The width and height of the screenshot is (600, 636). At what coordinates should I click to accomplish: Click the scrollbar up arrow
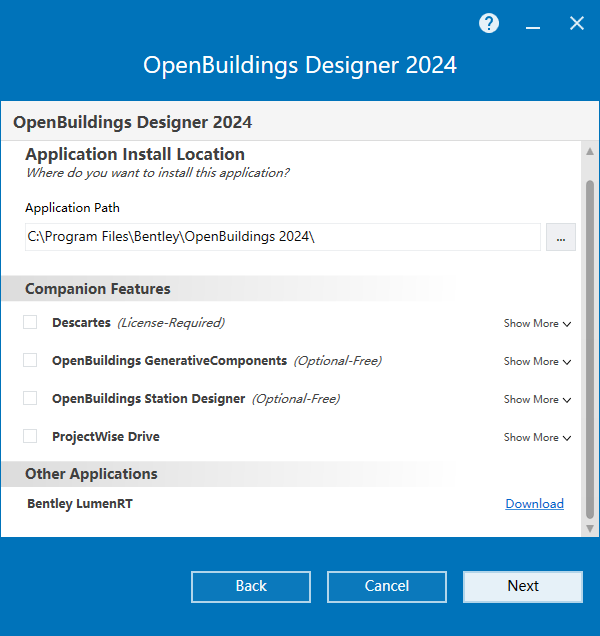[x=590, y=152]
